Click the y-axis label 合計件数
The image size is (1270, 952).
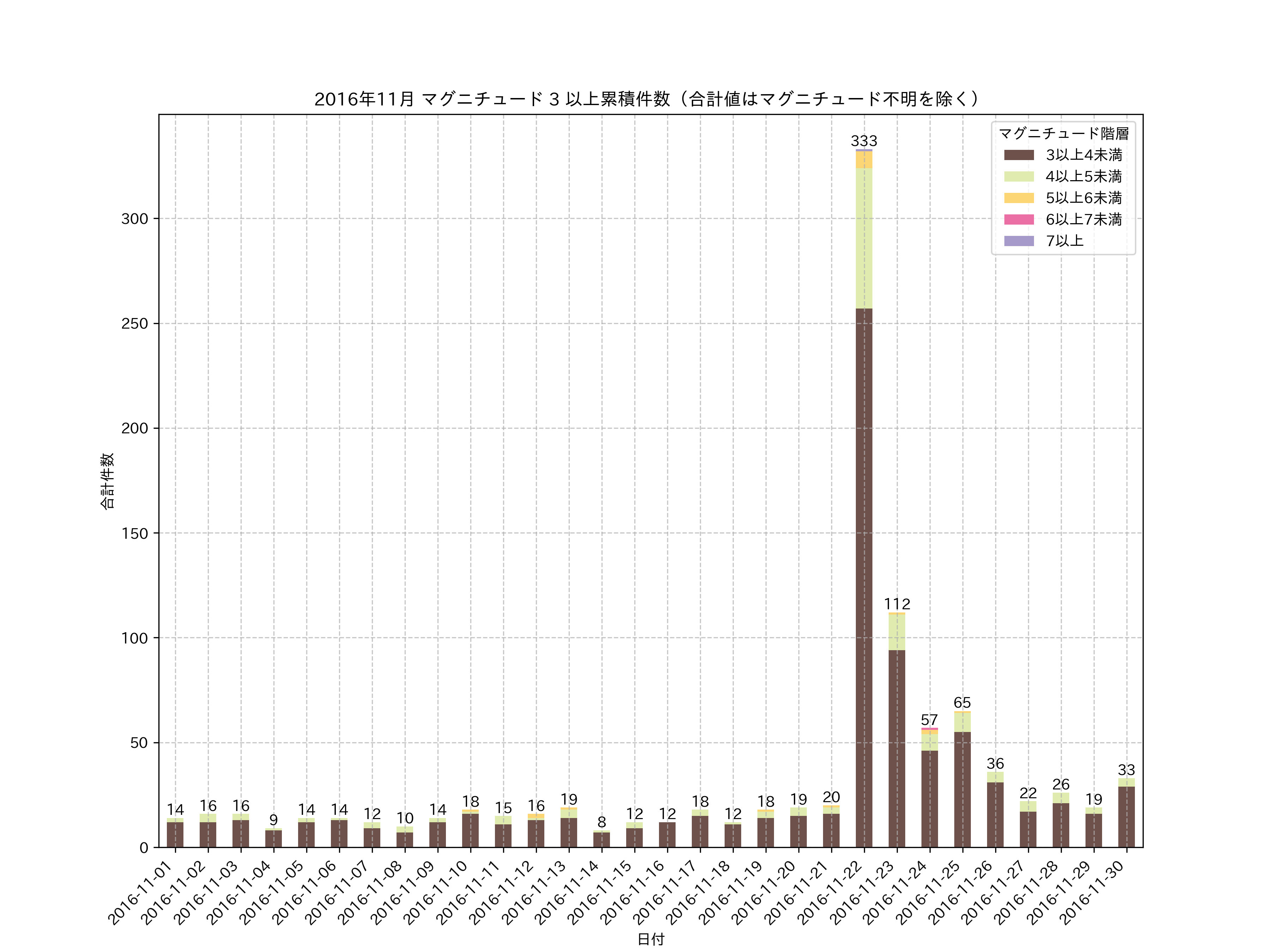(107, 481)
